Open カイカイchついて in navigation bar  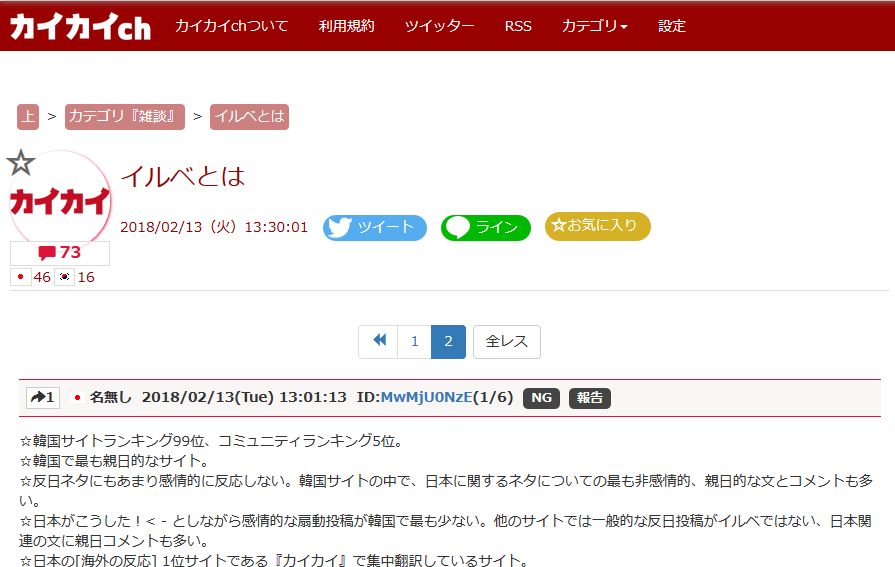coord(231,26)
